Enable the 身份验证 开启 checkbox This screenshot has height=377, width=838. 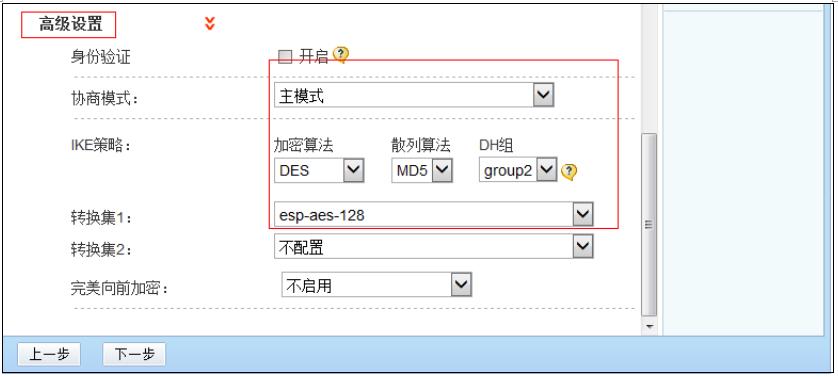tap(285, 57)
